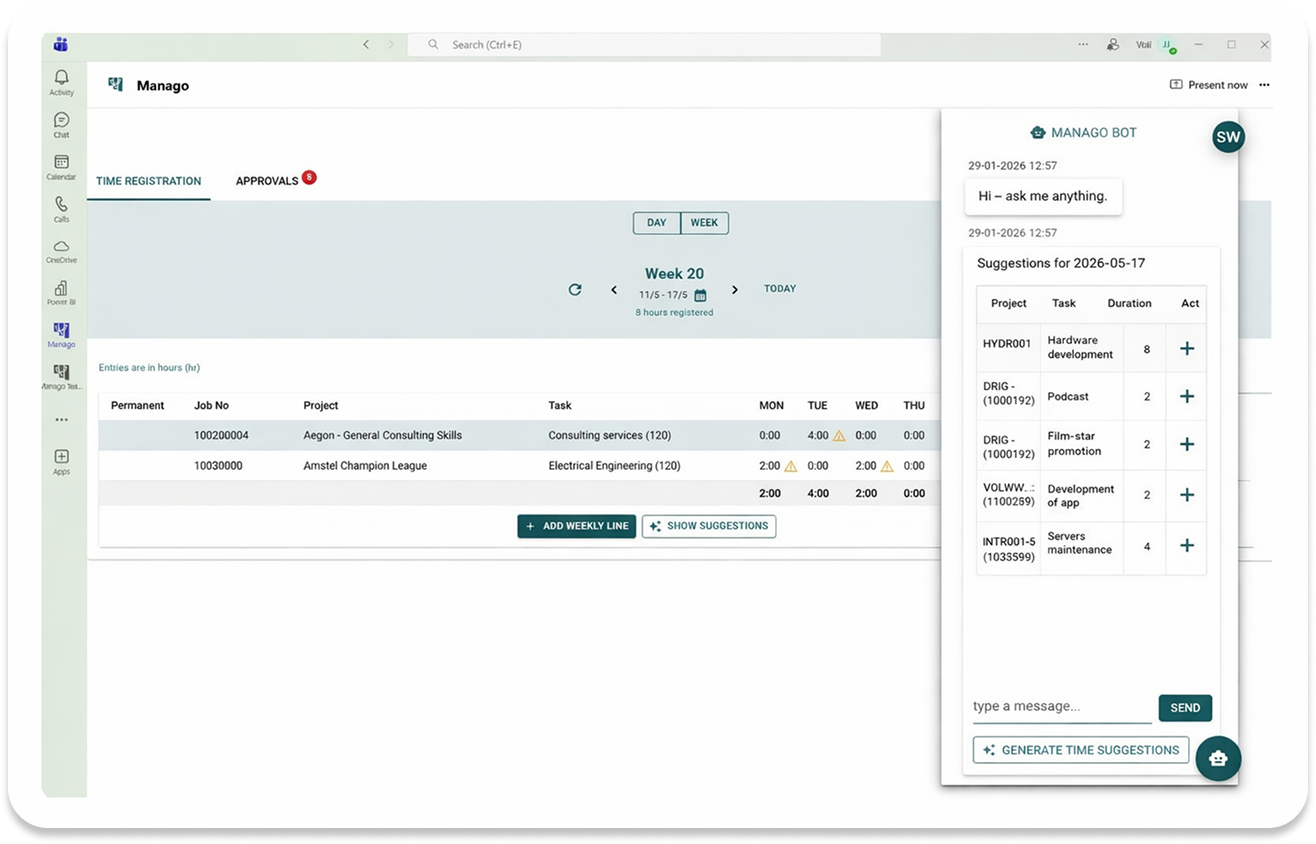Image resolution: width=1316 pixels, height=844 pixels.
Task: Switch to DAY view
Action: [x=657, y=223]
